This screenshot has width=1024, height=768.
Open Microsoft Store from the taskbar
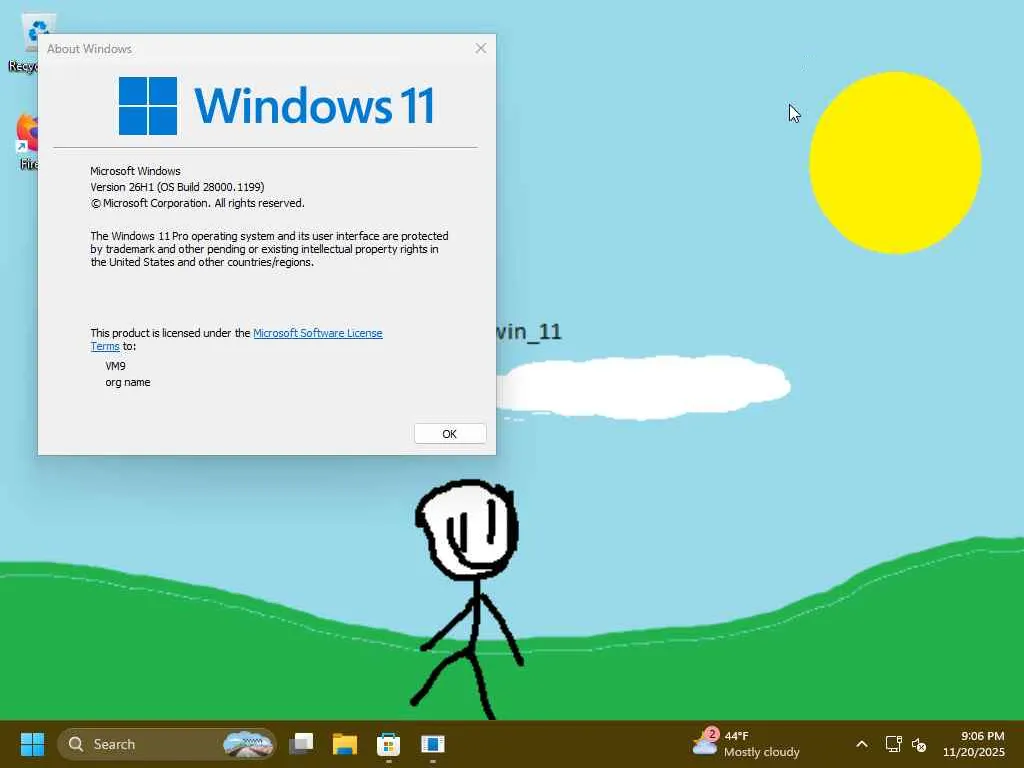389,744
